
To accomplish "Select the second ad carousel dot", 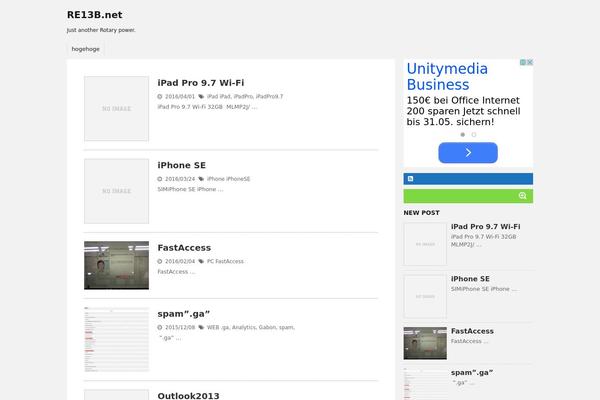I will click(474, 135).
